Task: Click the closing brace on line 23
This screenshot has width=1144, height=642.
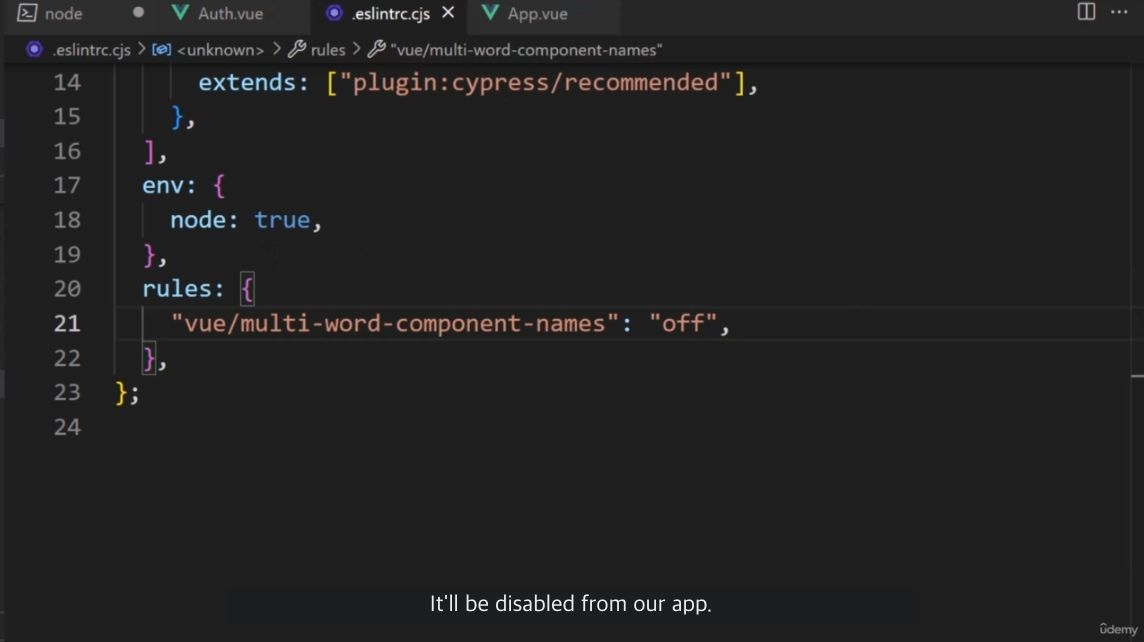Action: click(121, 392)
